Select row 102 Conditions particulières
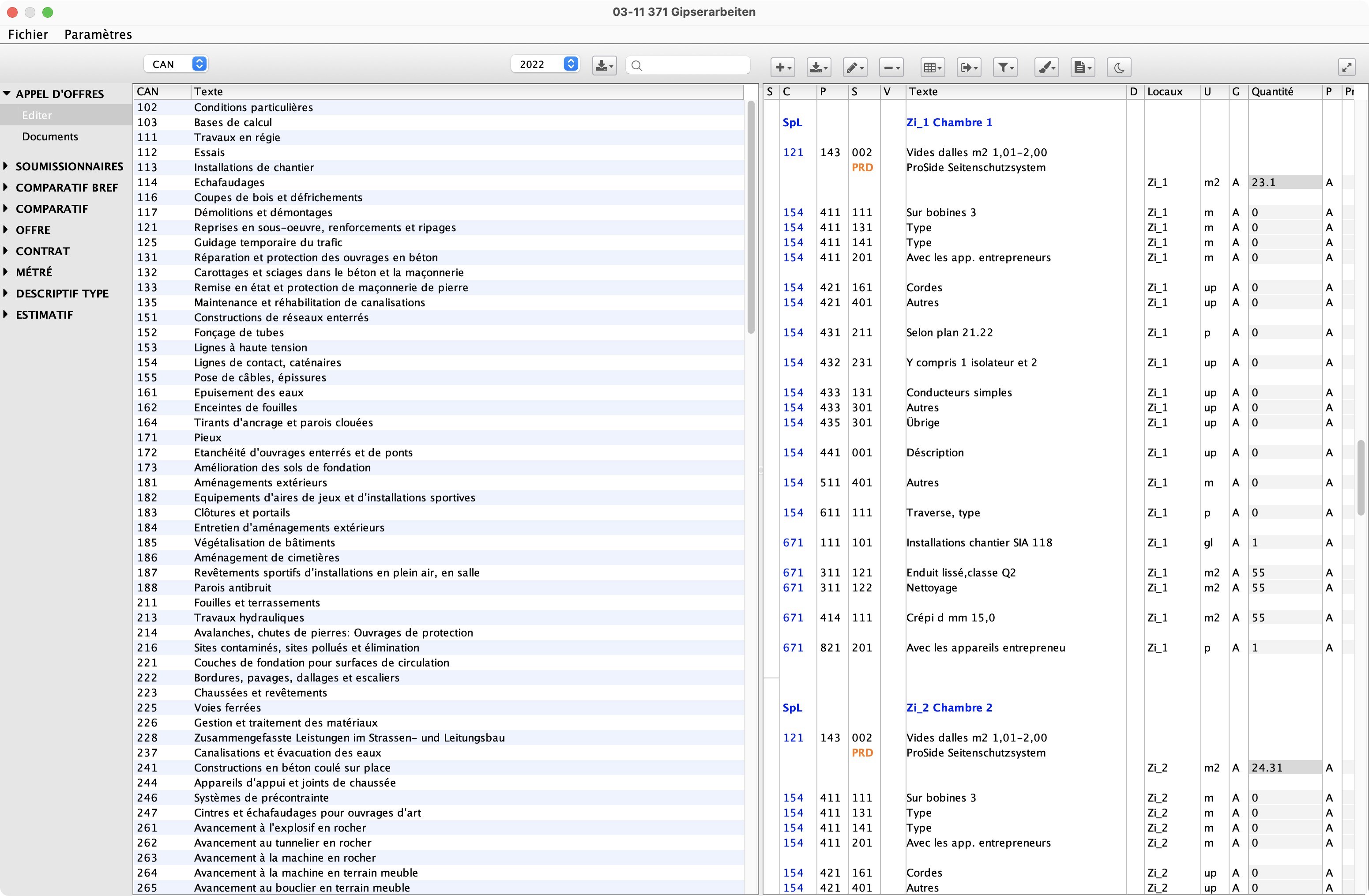1369x896 pixels. pyautogui.click(x=438, y=107)
